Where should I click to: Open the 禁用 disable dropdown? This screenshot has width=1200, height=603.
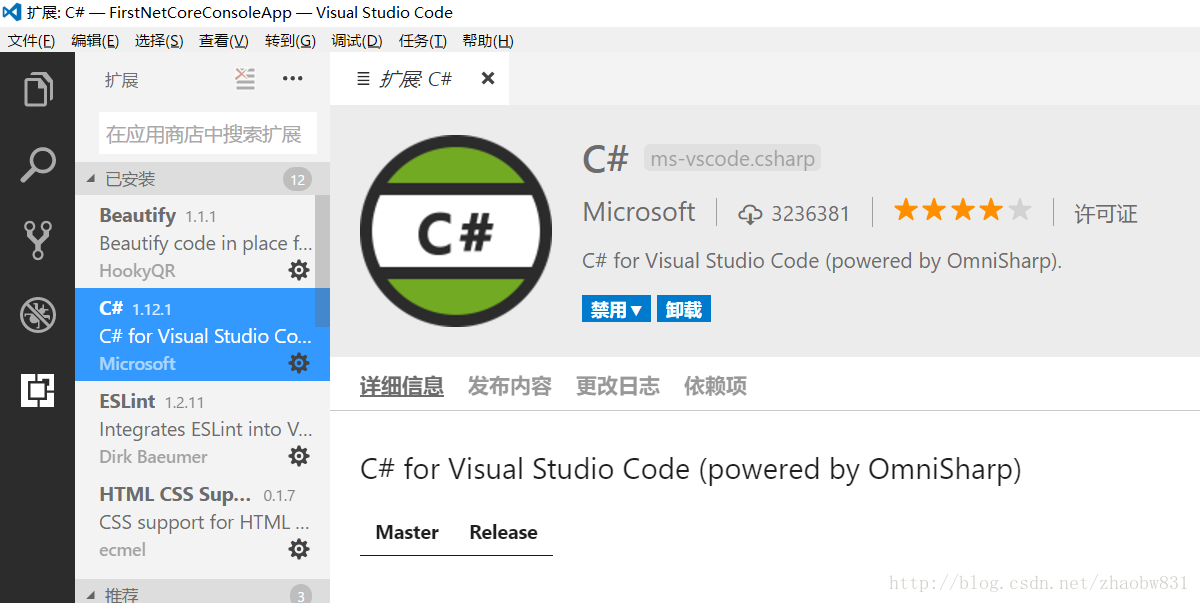point(616,309)
